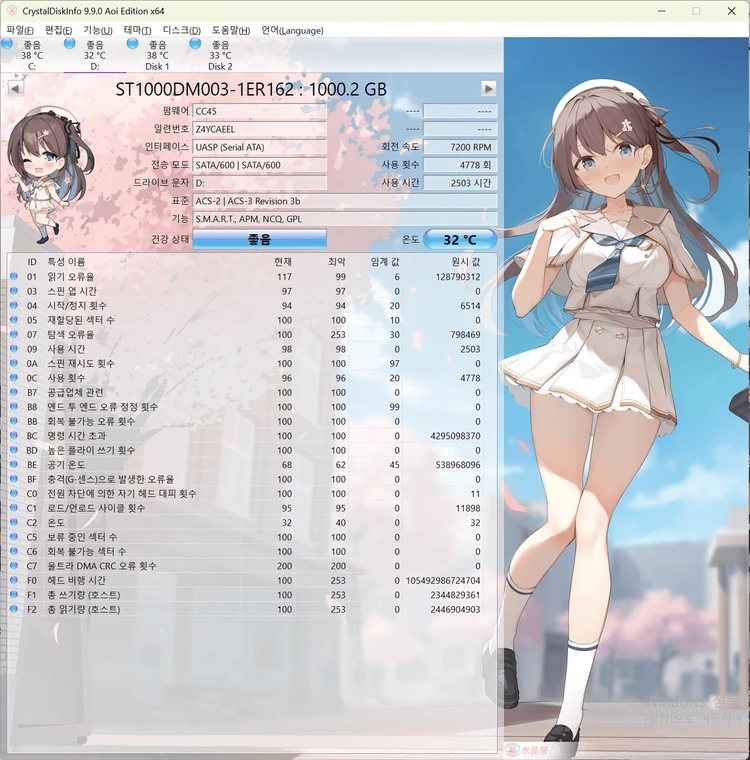750x760 pixels.
Task: Click status dot for C7 울트라 DMA CRC row
Action: pyautogui.click(x=14, y=566)
